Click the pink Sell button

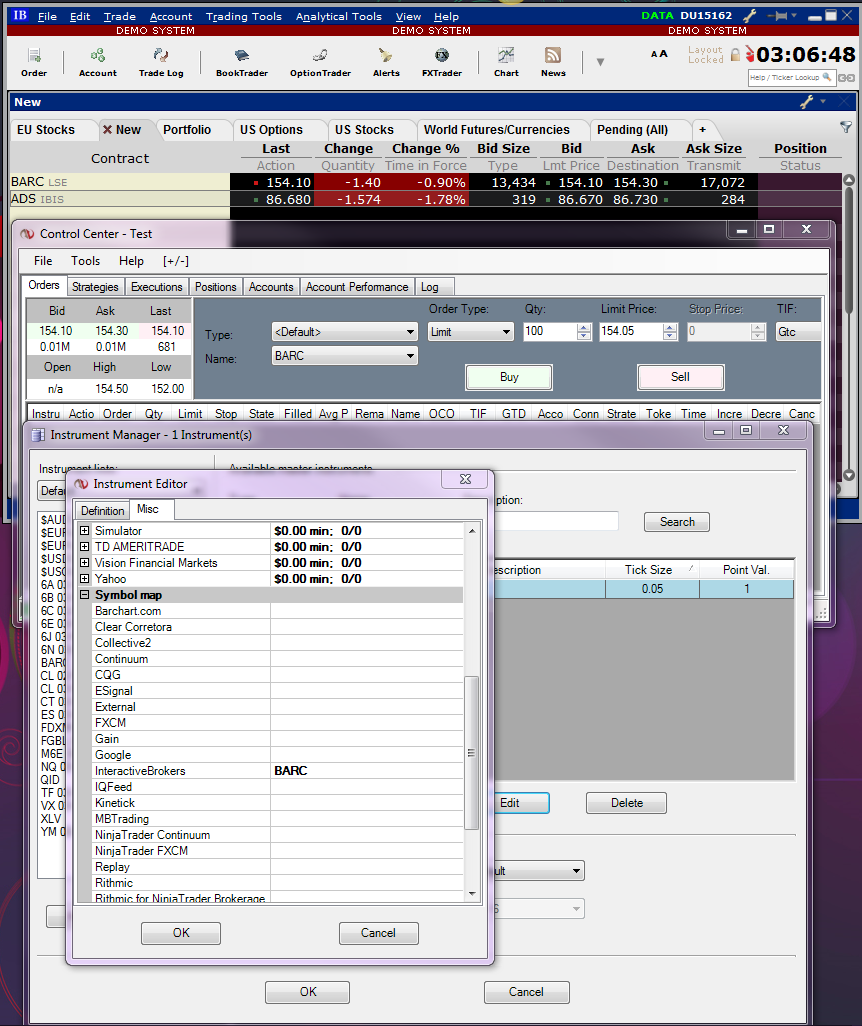pos(680,377)
